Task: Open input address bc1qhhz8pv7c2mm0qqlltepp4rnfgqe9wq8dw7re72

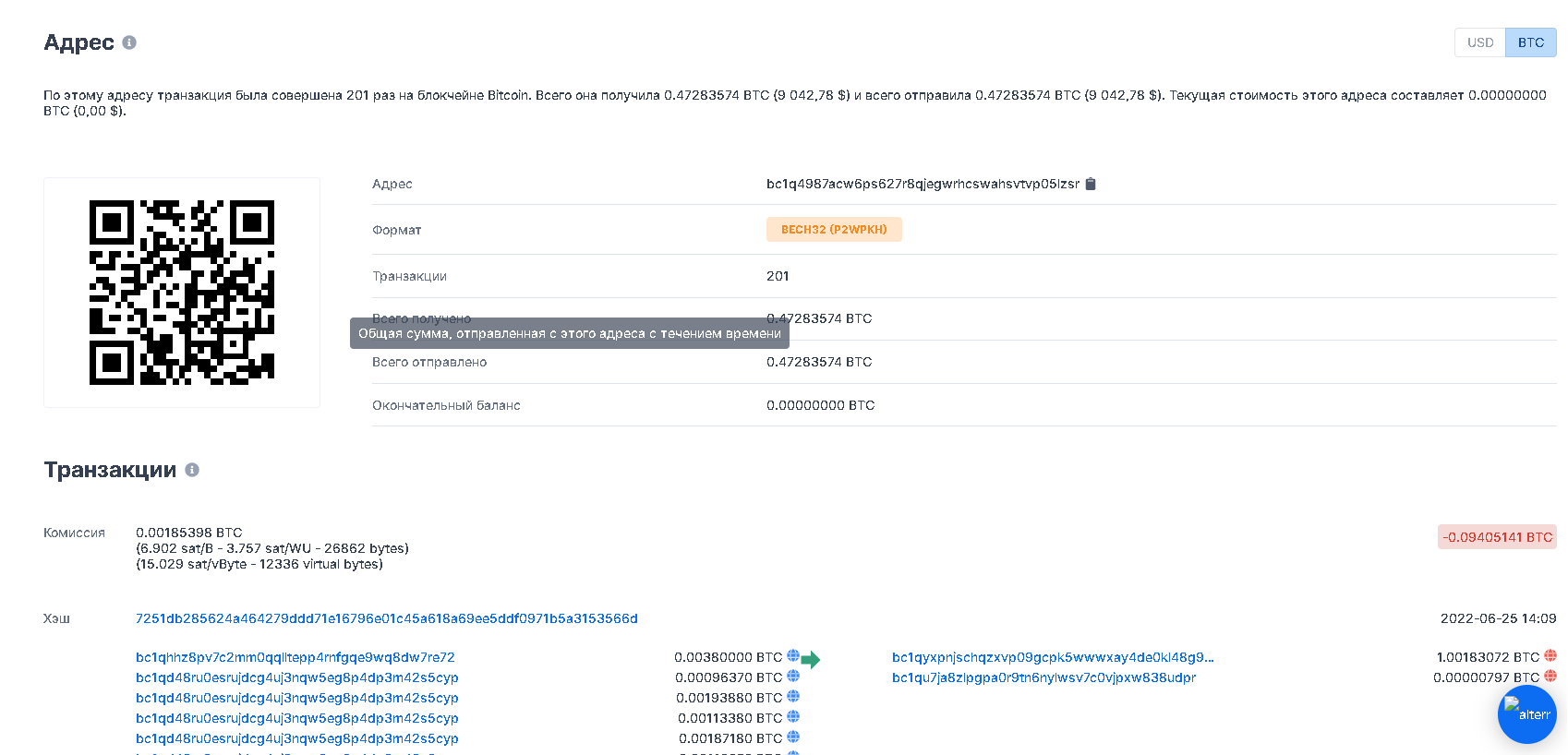Action: point(296,657)
